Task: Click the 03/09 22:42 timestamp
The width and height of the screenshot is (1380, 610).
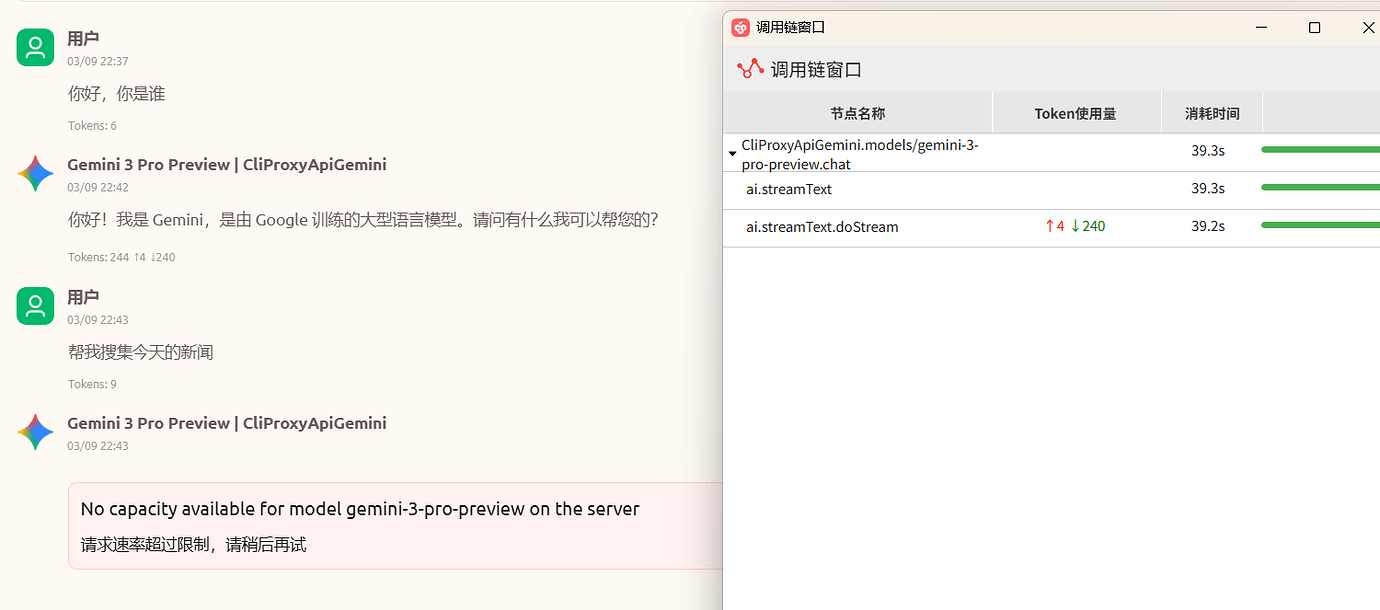Action: [98, 187]
